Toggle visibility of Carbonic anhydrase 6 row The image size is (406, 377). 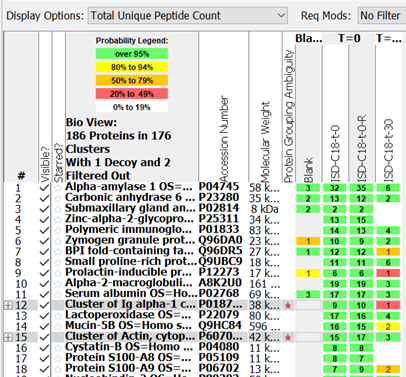44,198
